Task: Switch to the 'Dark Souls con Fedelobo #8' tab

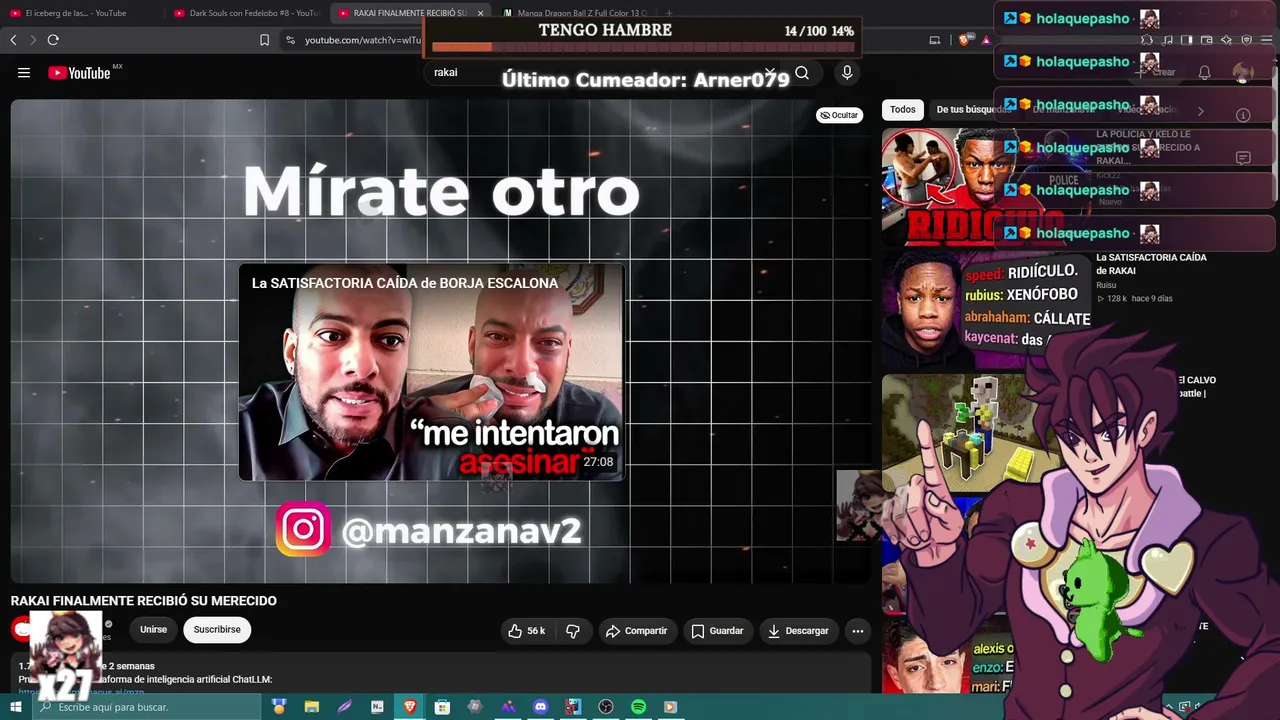Action: [245, 13]
